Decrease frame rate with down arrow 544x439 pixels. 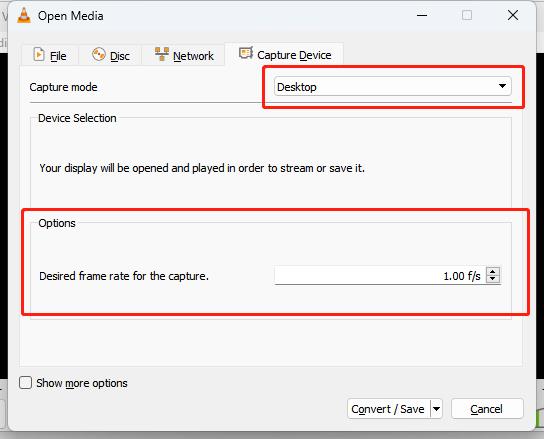point(493,279)
